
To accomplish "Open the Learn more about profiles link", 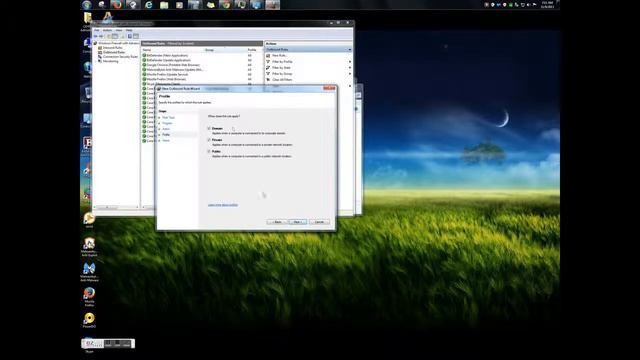I will click(x=223, y=205).
